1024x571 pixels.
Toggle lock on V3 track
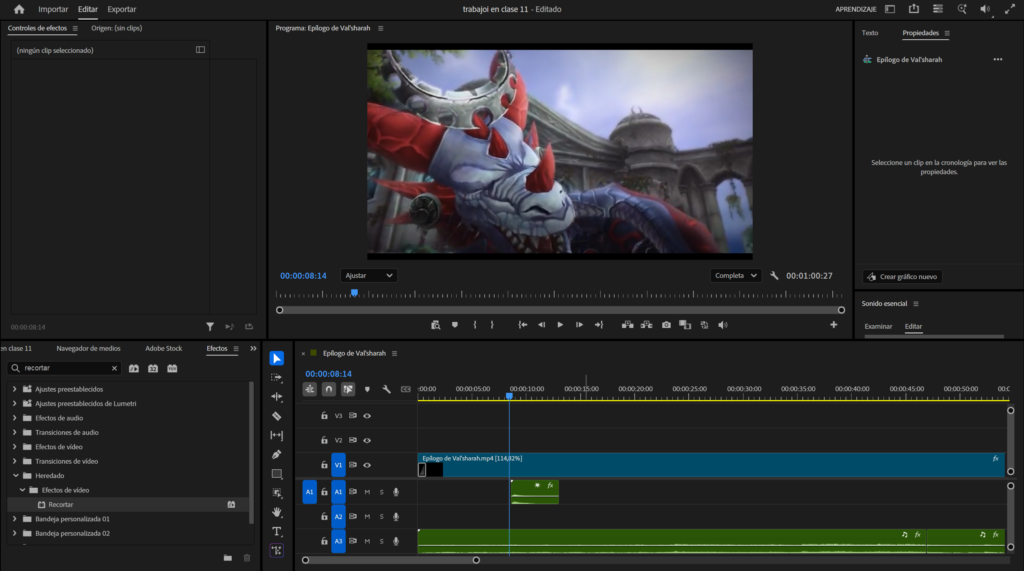click(x=324, y=416)
